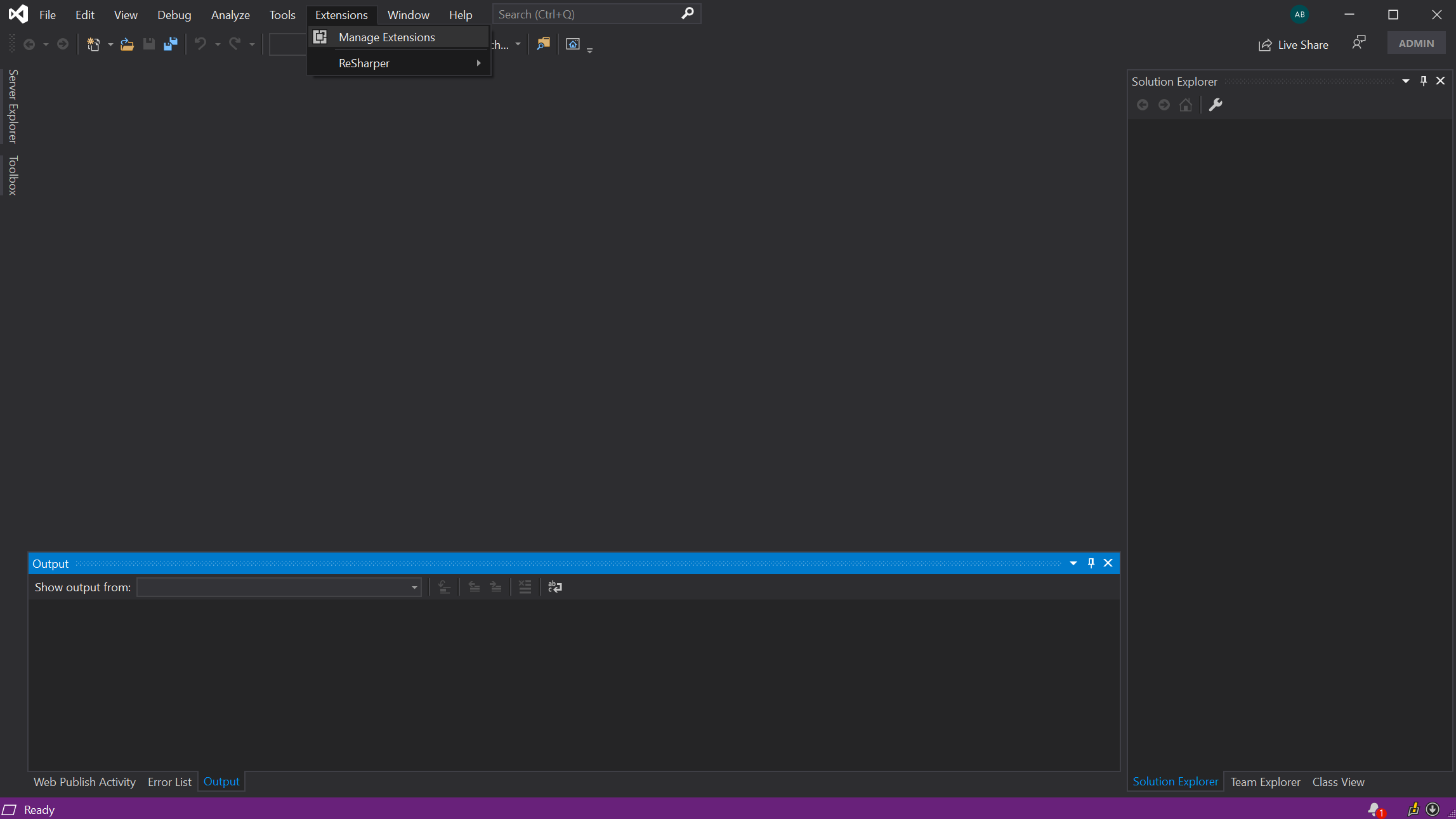Click the Undo toolbar icon
This screenshot has height=819, width=1456.
tap(200, 44)
